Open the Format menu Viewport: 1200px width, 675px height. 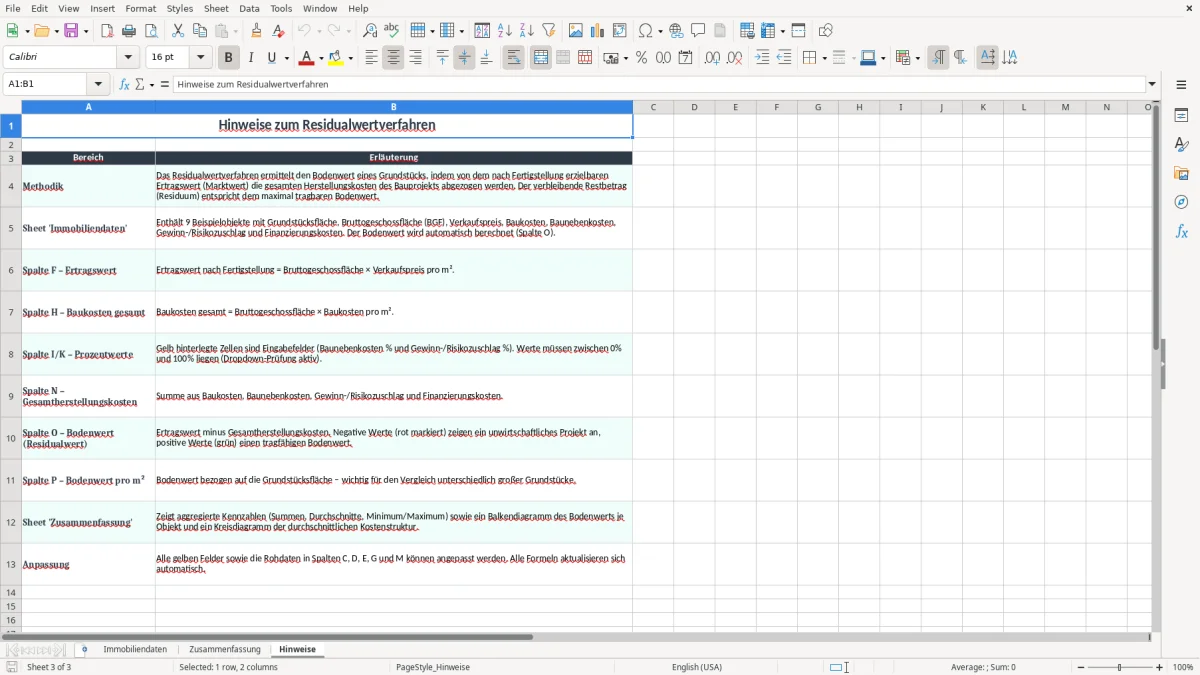click(x=140, y=8)
